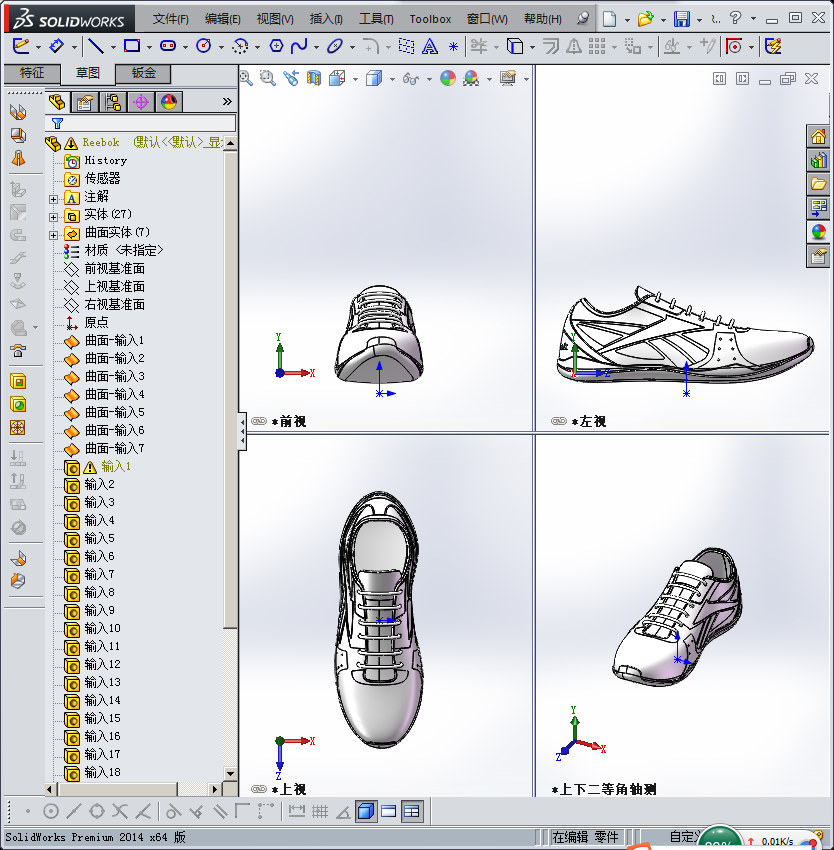Image resolution: width=834 pixels, height=850 pixels.
Task: Open Appearances task pane icon
Action: (818, 232)
